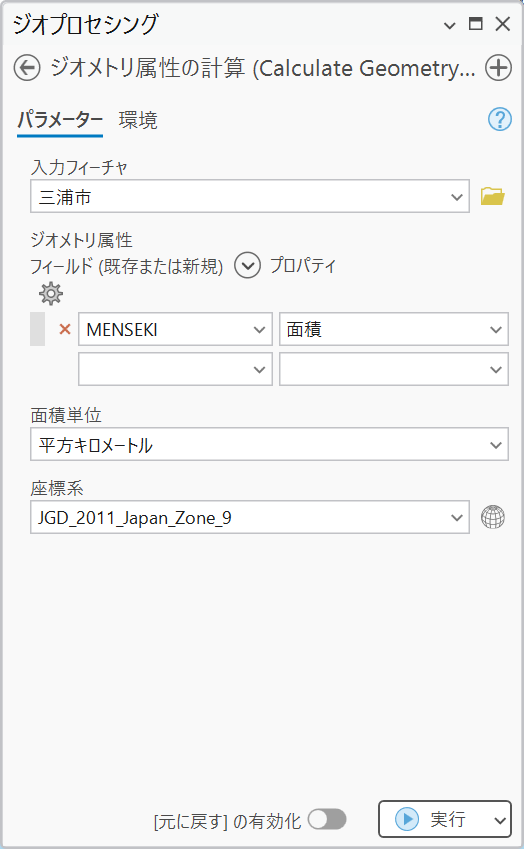Open the 三浦市 input feature dropdown
524x849 pixels.
250,196
